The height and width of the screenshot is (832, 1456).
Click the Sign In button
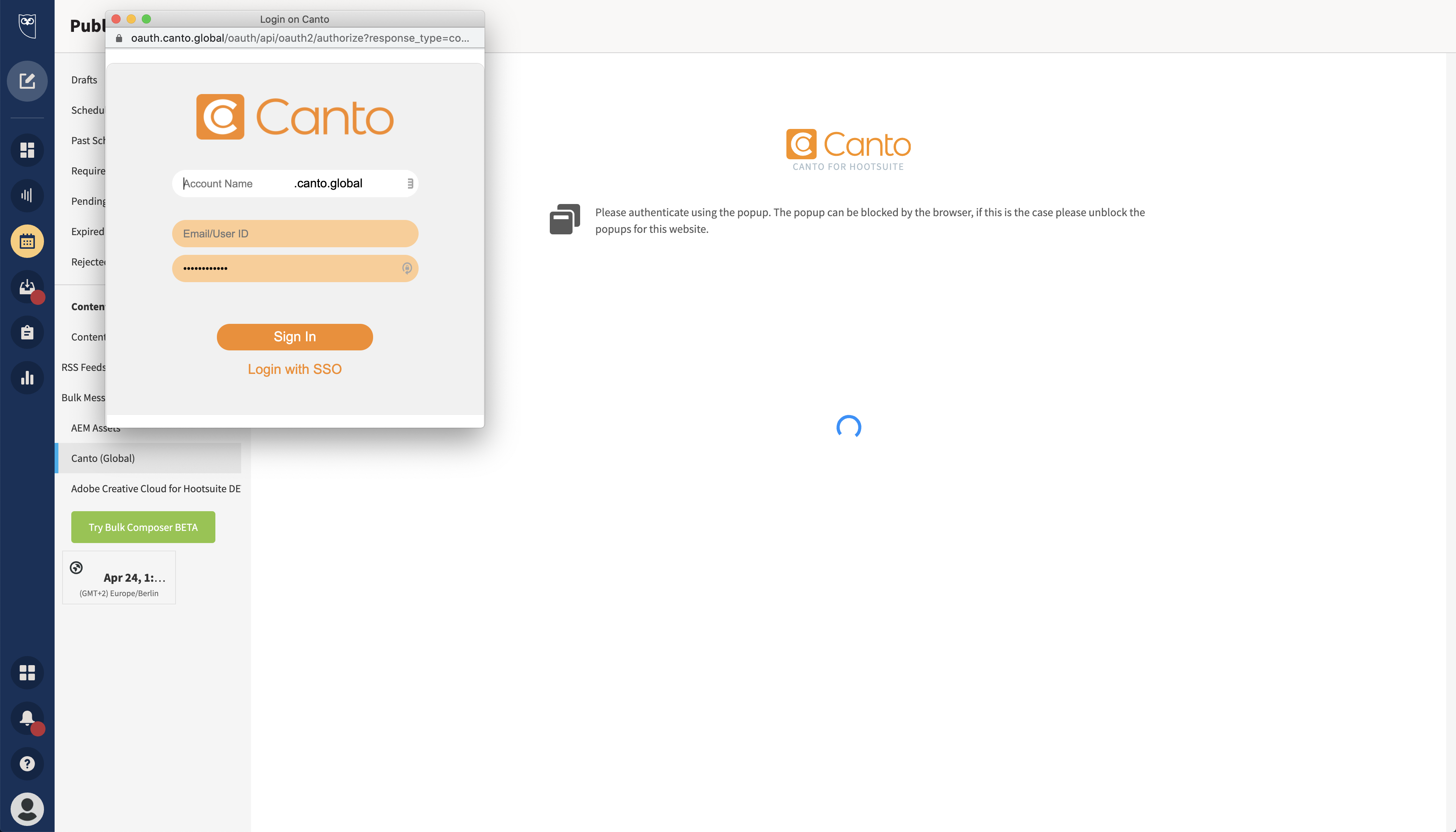(x=295, y=337)
